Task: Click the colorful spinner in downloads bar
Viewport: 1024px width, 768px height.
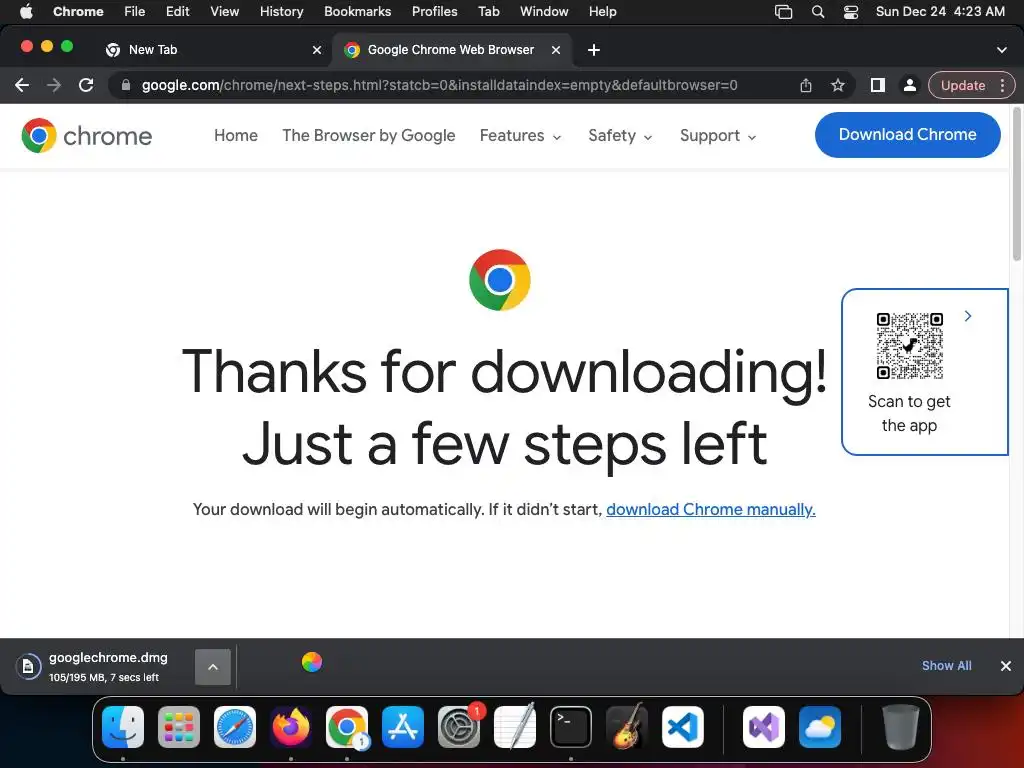Action: [x=312, y=662]
